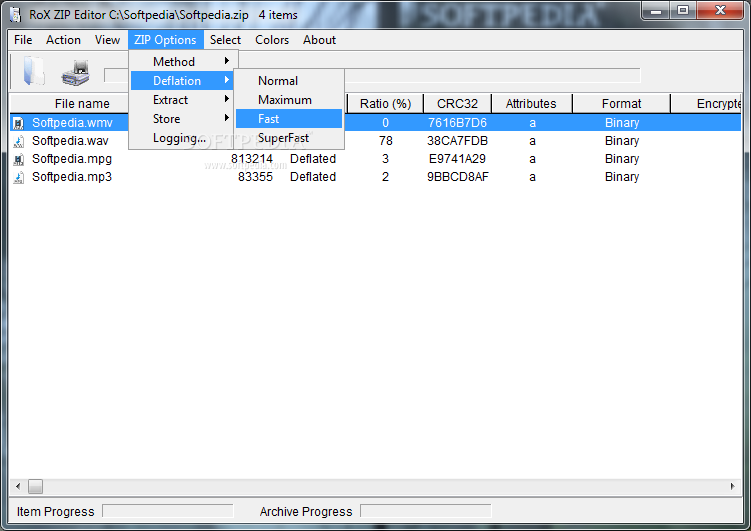Click the horizontal scrollbar right arrow
Screen dimensions: 751x531
[733, 486]
